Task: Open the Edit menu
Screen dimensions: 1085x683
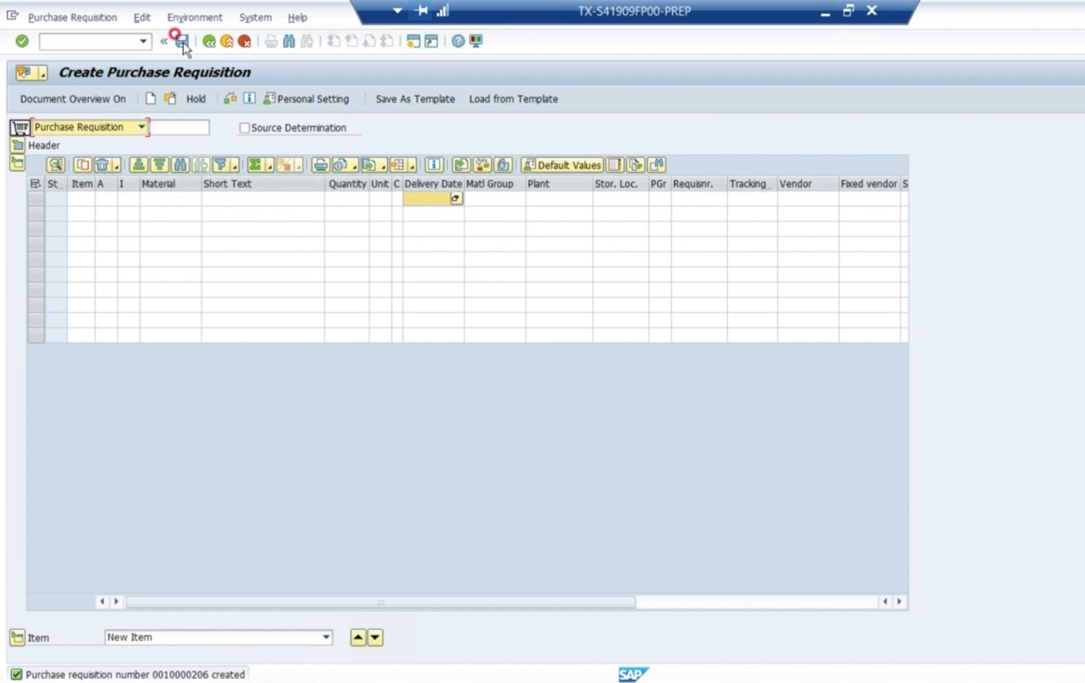Action: tap(142, 17)
